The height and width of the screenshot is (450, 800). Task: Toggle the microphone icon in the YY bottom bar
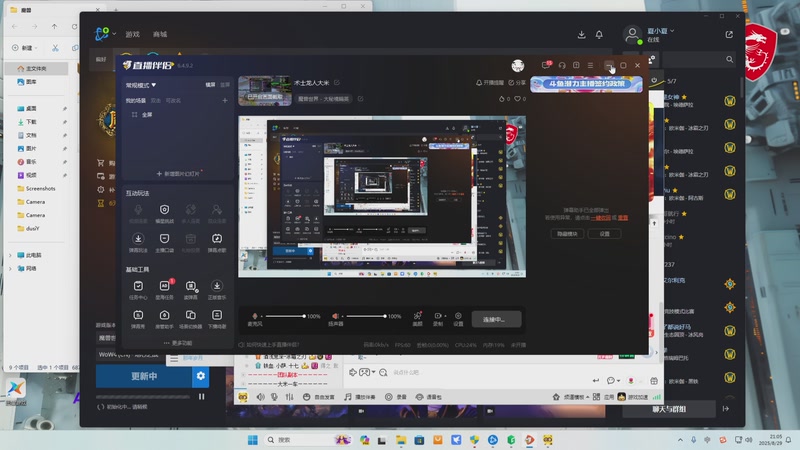274,397
